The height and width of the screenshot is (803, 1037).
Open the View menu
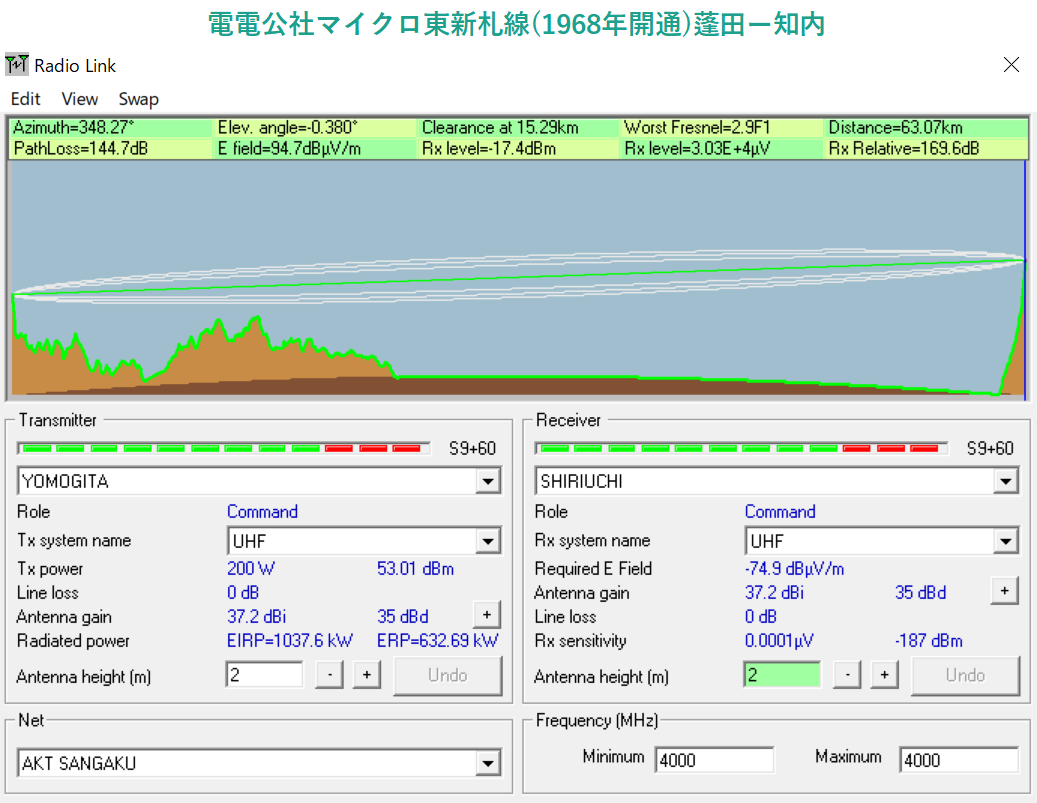click(80, 99)
